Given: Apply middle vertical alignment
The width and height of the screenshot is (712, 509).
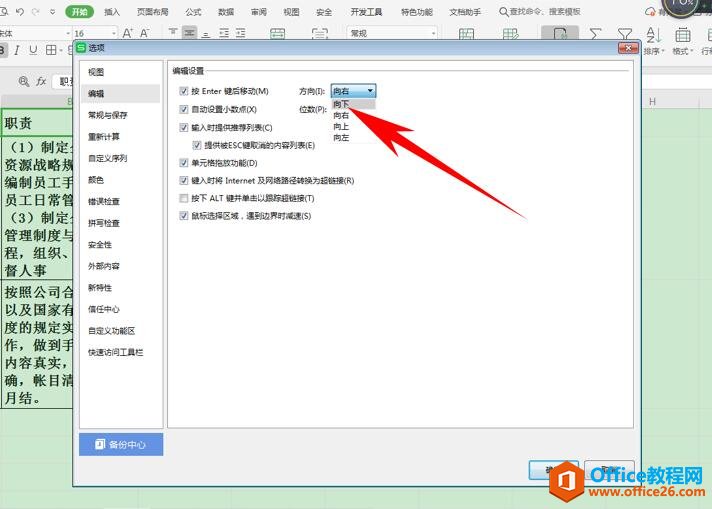Looking at the screenshot, I should coord(189,33).
